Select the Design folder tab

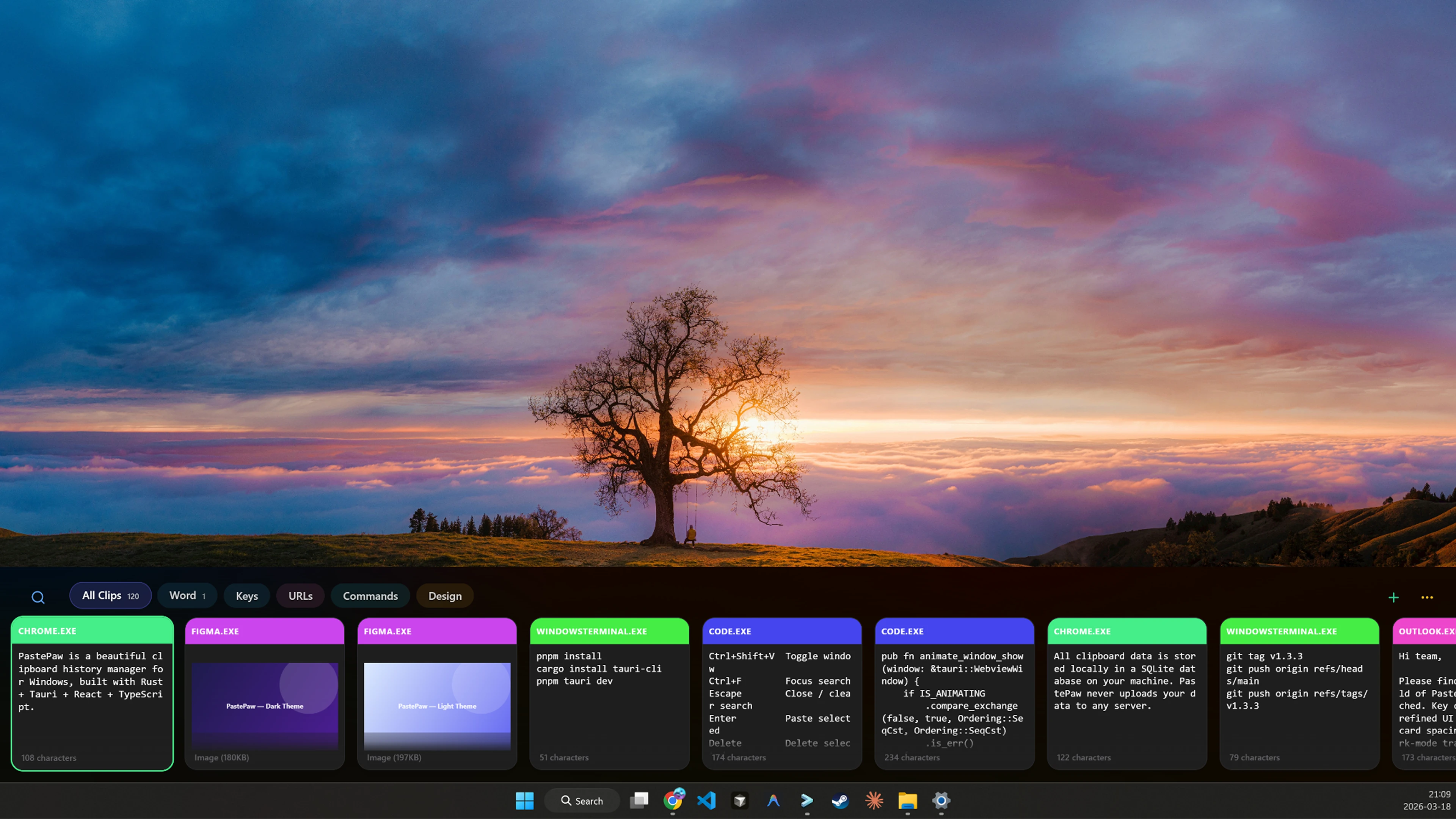[x=445, y=596]
